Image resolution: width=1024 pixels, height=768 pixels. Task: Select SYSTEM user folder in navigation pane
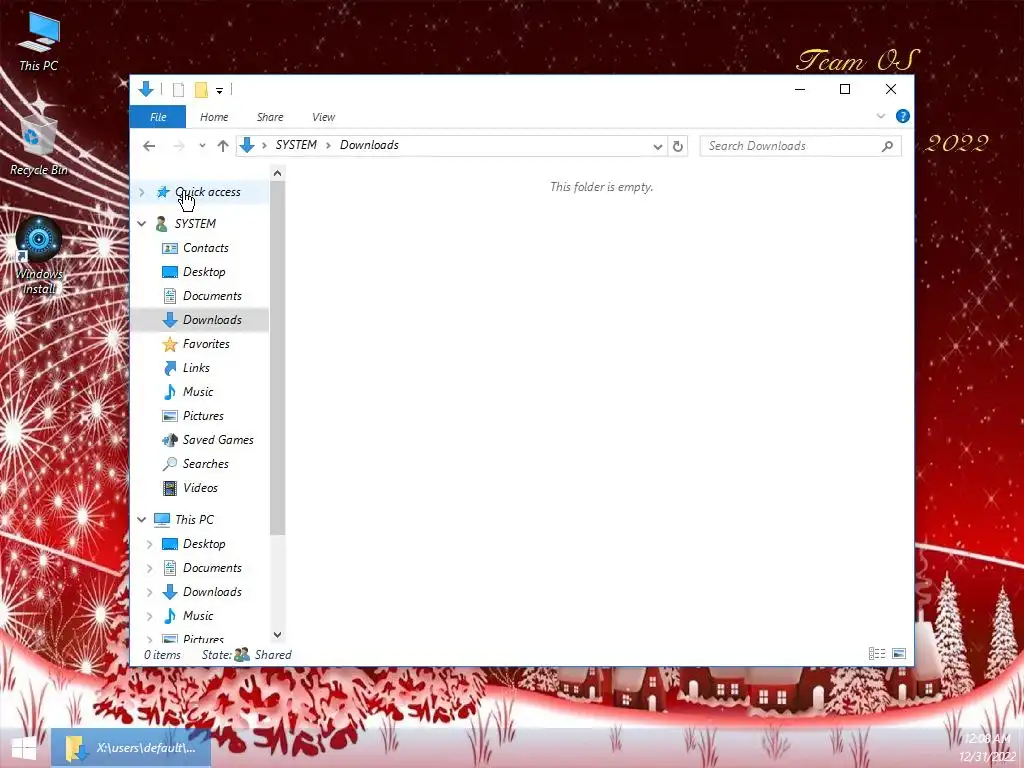(x=195, y=224)
